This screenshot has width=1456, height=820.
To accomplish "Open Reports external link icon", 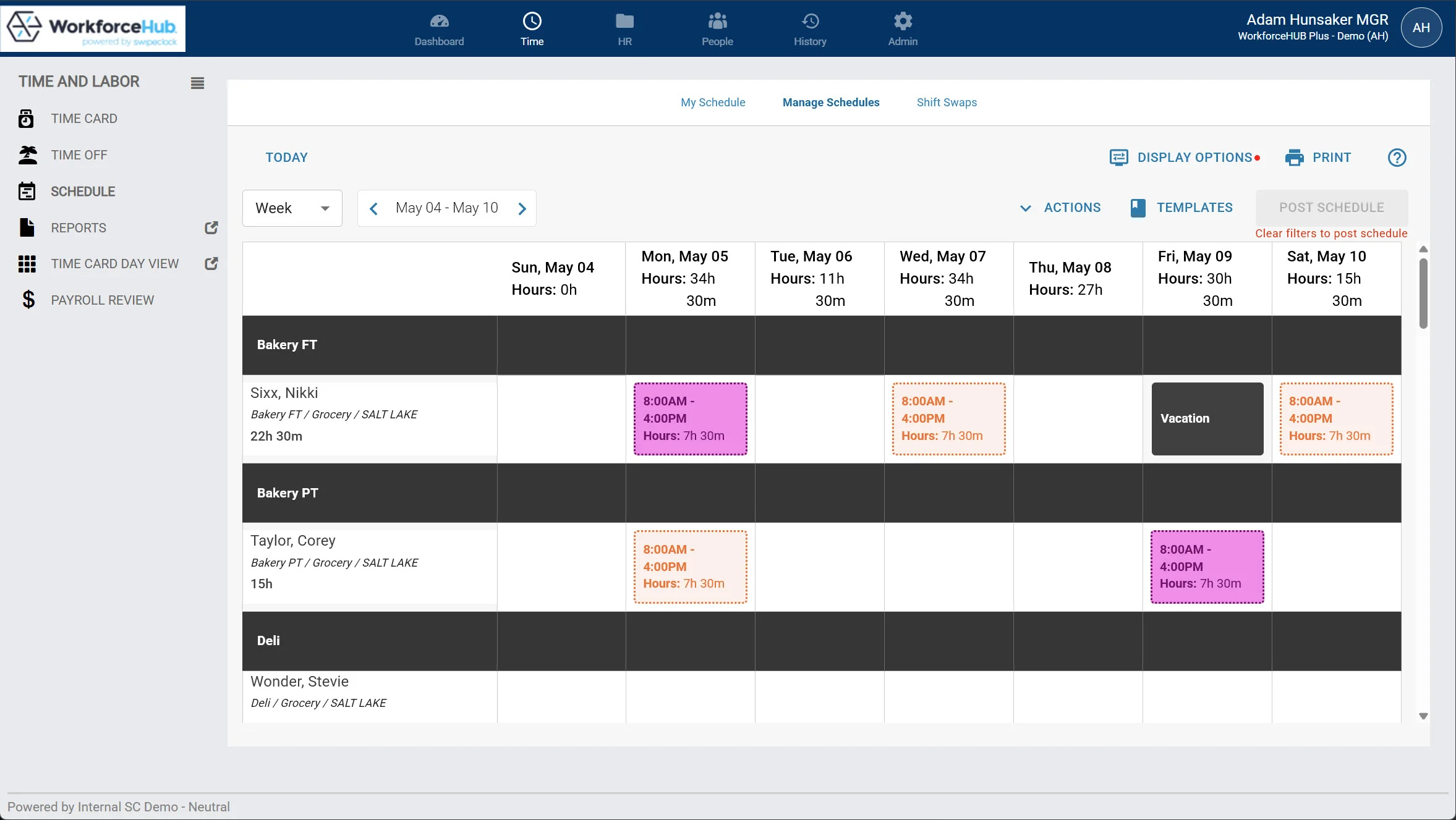I will pos(211,228).
